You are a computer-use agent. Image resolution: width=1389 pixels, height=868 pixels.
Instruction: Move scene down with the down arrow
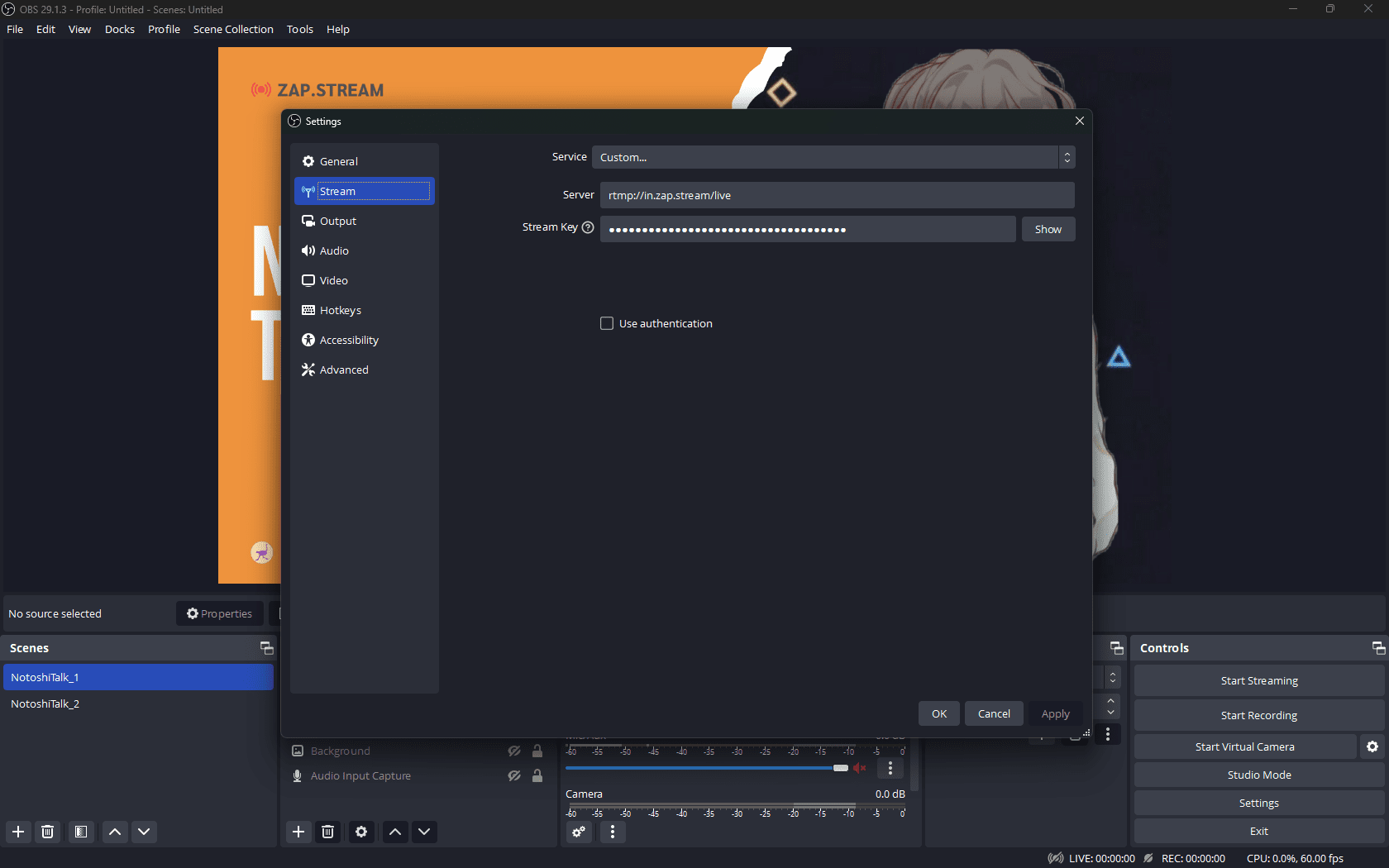[x=144, y=832]
